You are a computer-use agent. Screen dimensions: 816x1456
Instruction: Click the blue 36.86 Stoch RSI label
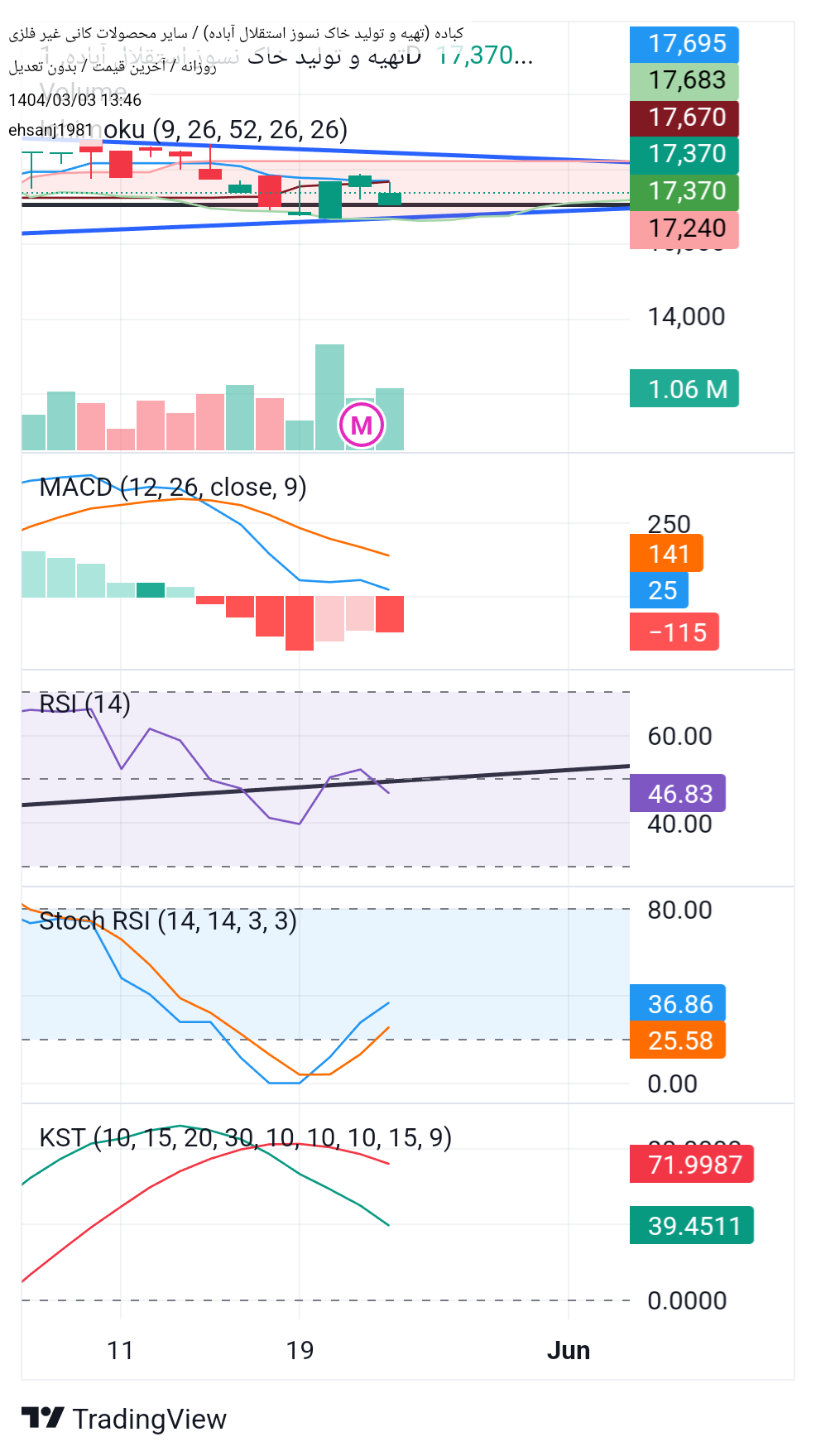[x=678, y=1004]
